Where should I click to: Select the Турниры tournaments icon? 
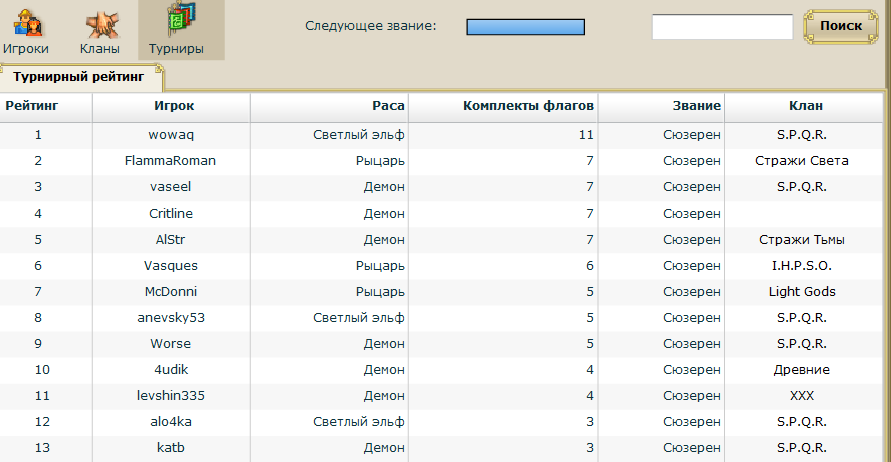pyautogui.click(x=176, y=30)
